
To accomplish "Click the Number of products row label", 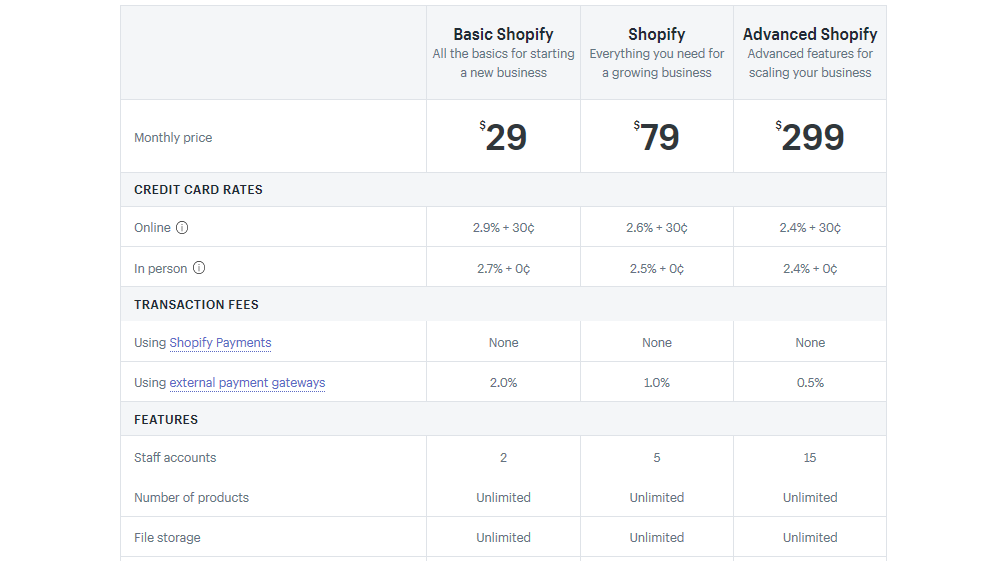I will 191,498.
